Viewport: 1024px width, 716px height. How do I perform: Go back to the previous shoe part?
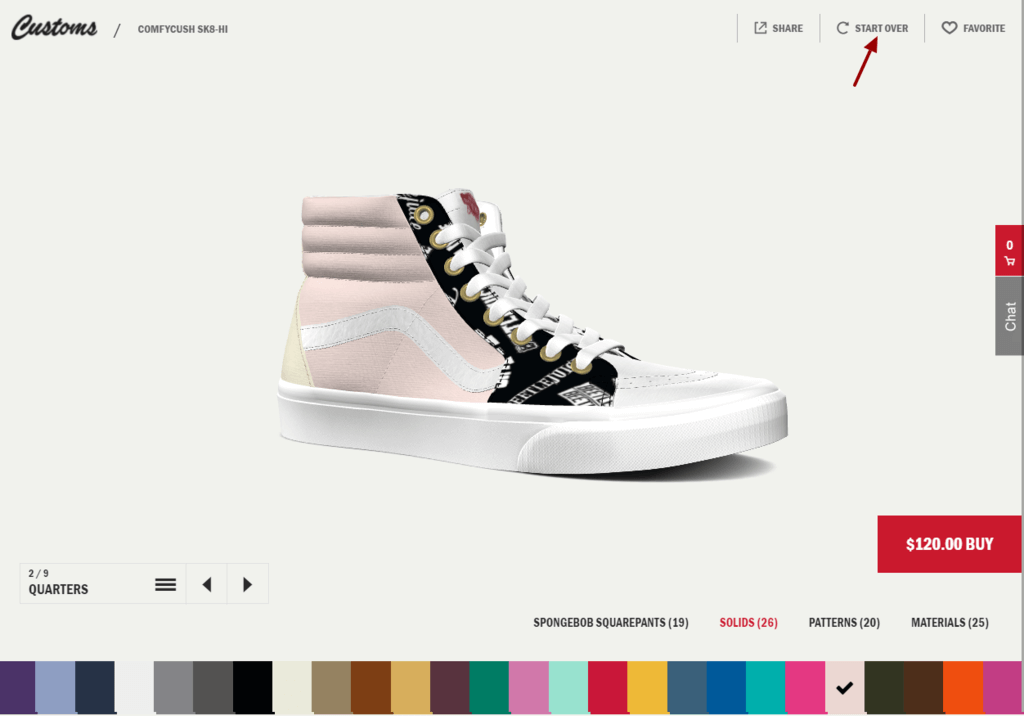point(206,583)
